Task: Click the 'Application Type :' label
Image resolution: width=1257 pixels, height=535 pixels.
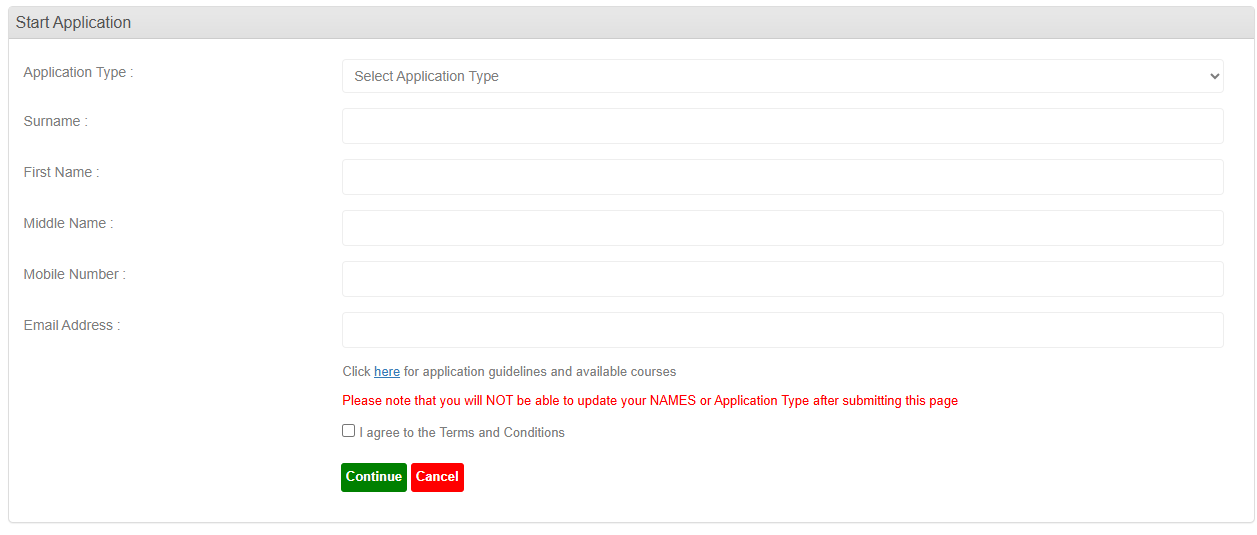Action: [x=78, y=72]
